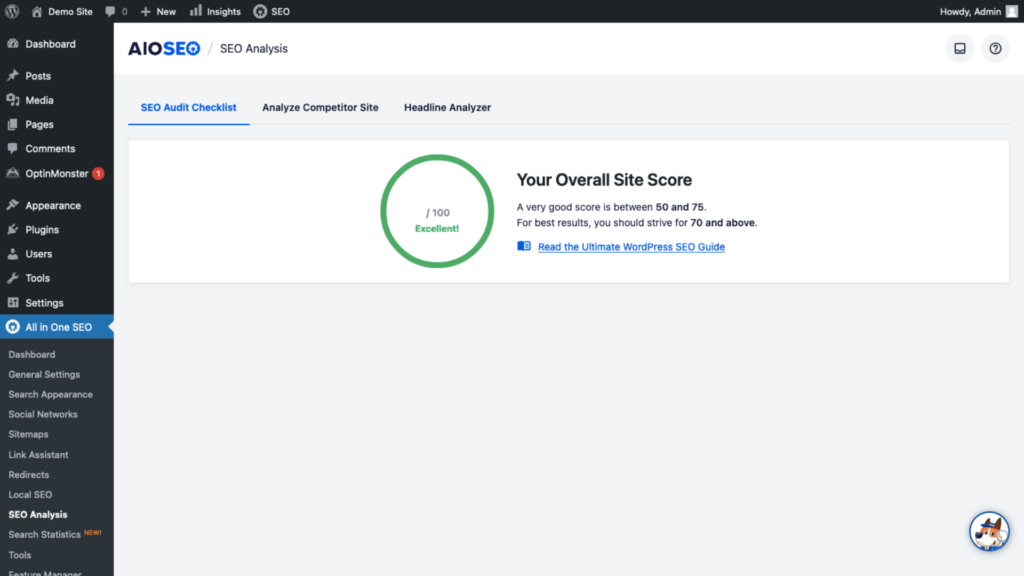This screenshot has height=576, width=1024.
Task: Click the admin avatar next to Howdy
Action: pyautogui.click(x=1012, y=11)
